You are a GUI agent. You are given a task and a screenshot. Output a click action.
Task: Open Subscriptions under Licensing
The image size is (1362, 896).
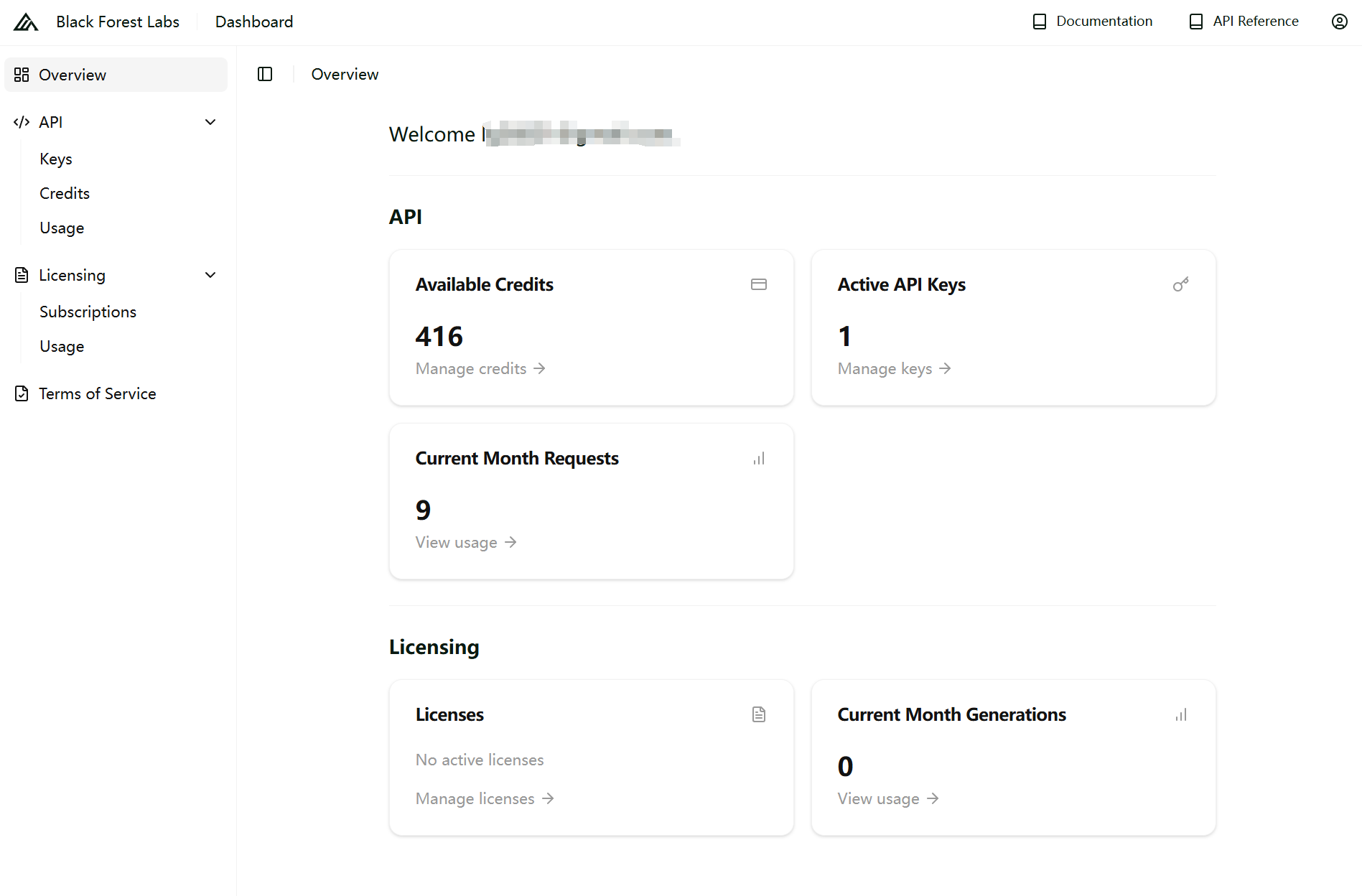[88, 312]
